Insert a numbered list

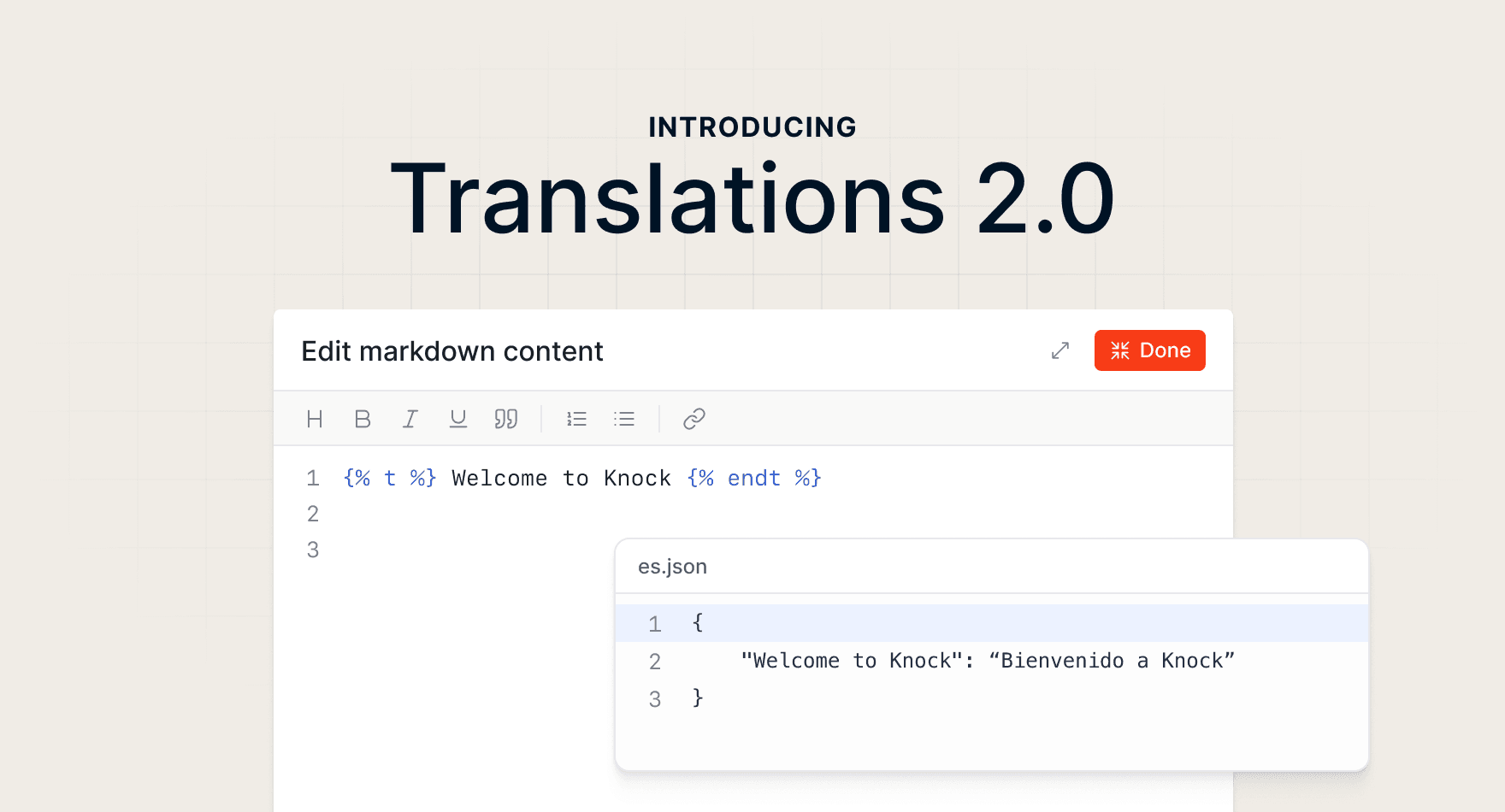tap(576, 419)
